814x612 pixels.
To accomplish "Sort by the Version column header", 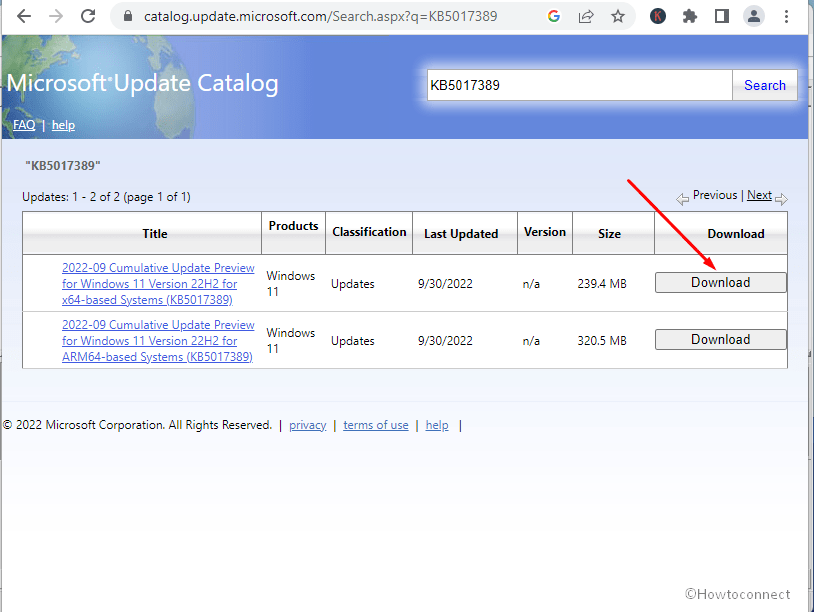I will click(545, 232).
